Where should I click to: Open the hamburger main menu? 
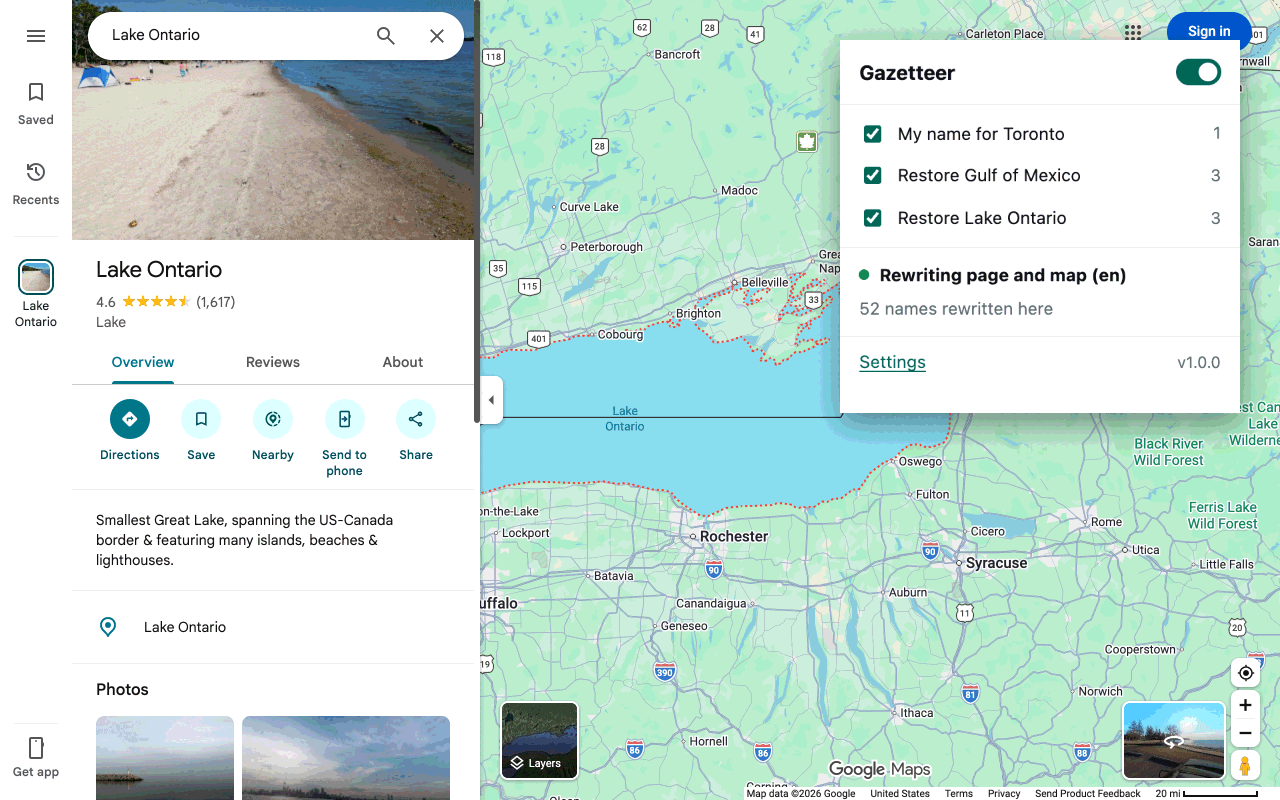36,36
